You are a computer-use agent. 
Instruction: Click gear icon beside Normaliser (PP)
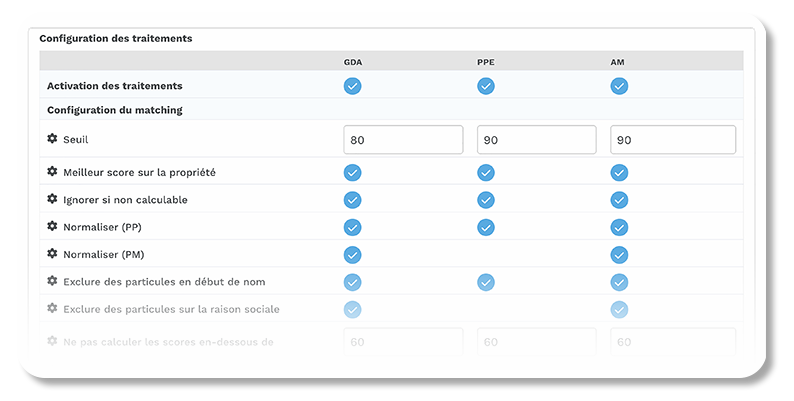click(x=53, y=227)
